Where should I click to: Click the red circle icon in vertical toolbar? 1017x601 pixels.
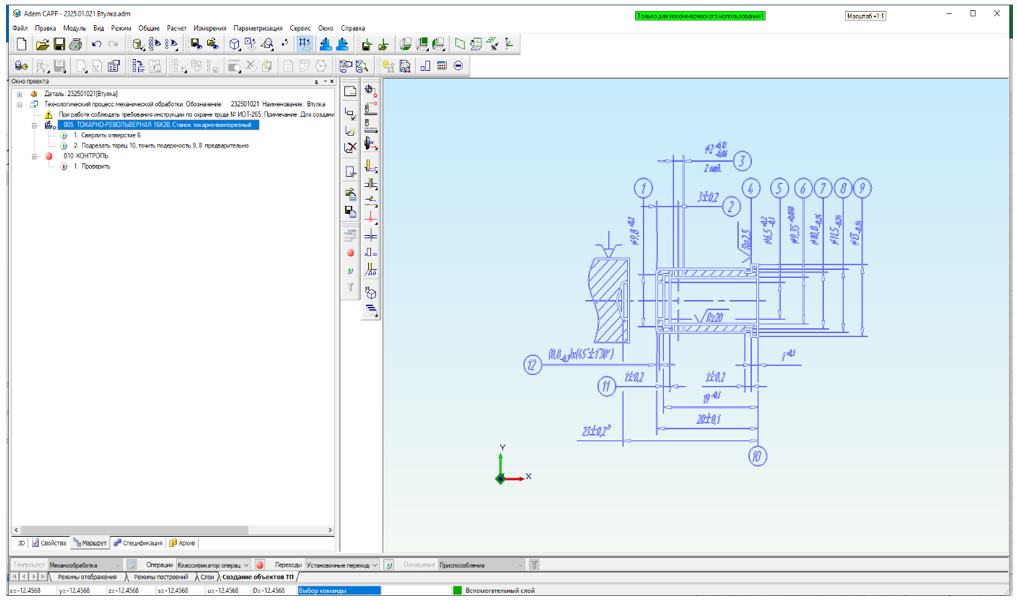coord(351,253)
